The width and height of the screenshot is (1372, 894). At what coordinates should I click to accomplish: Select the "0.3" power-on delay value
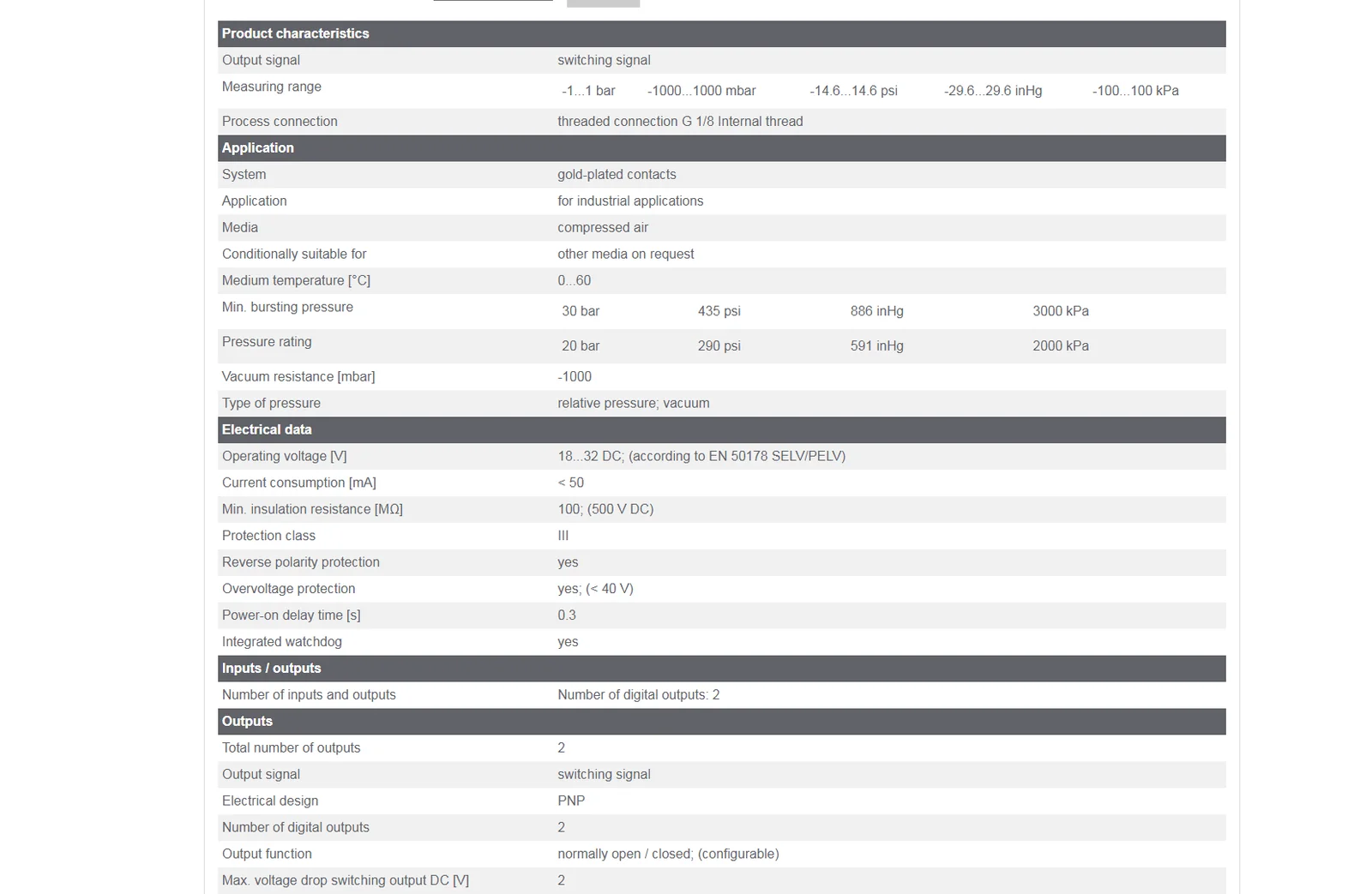[x=567, y=616]
